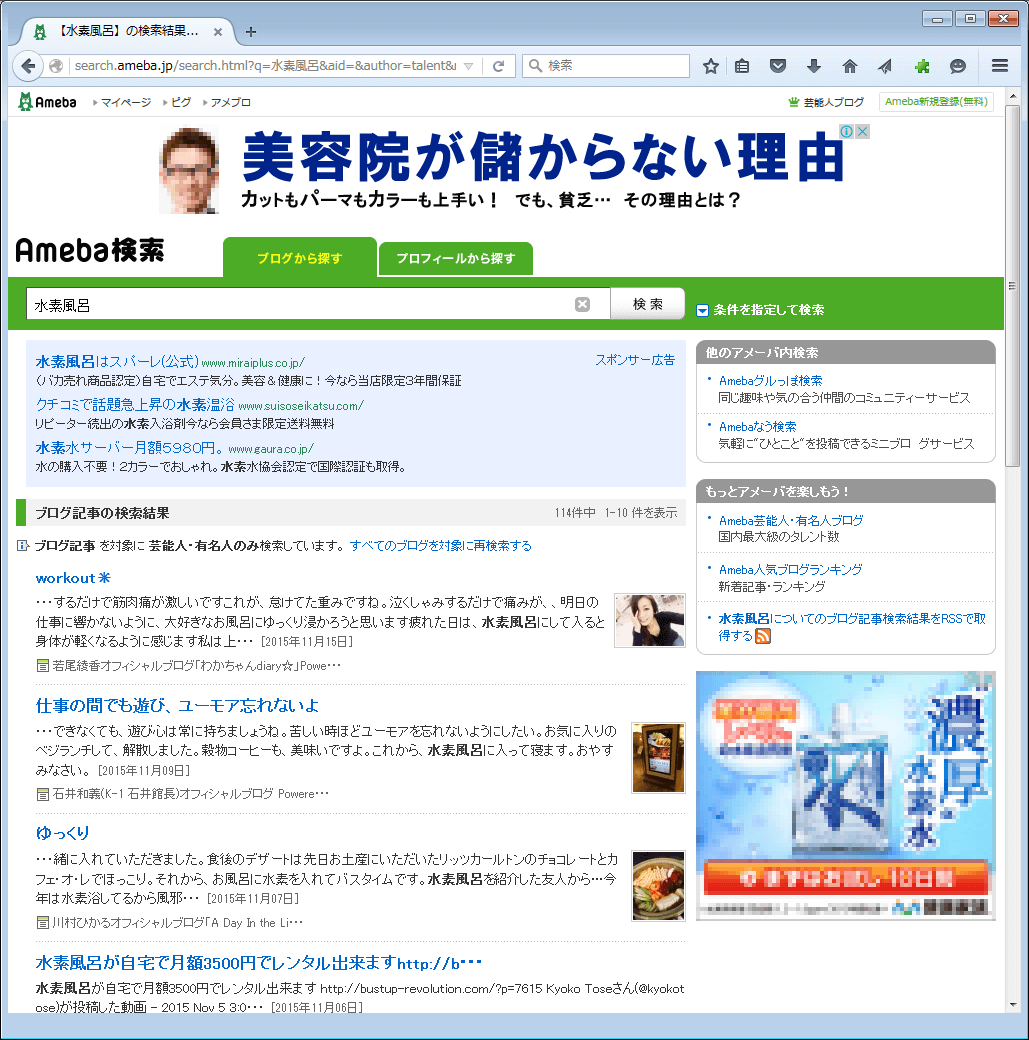Click Ameba新規登録(無料) button
This screenshot has height=1040, width=1029.
click(936, 101)
